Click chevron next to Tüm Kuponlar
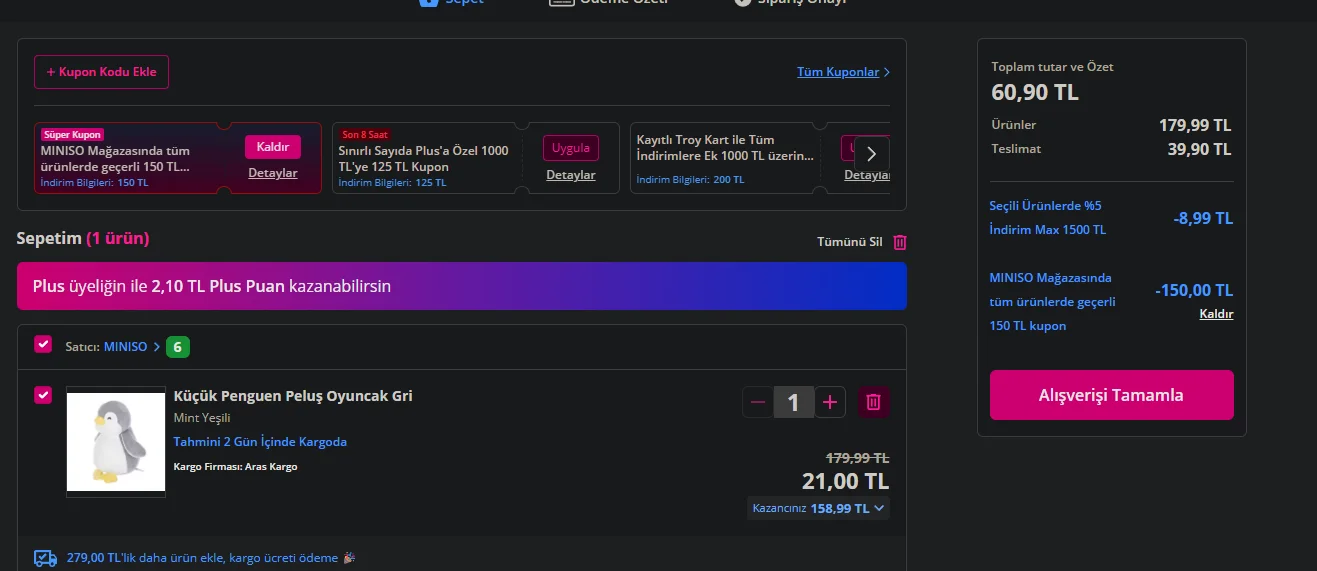 tap(886, 72)
